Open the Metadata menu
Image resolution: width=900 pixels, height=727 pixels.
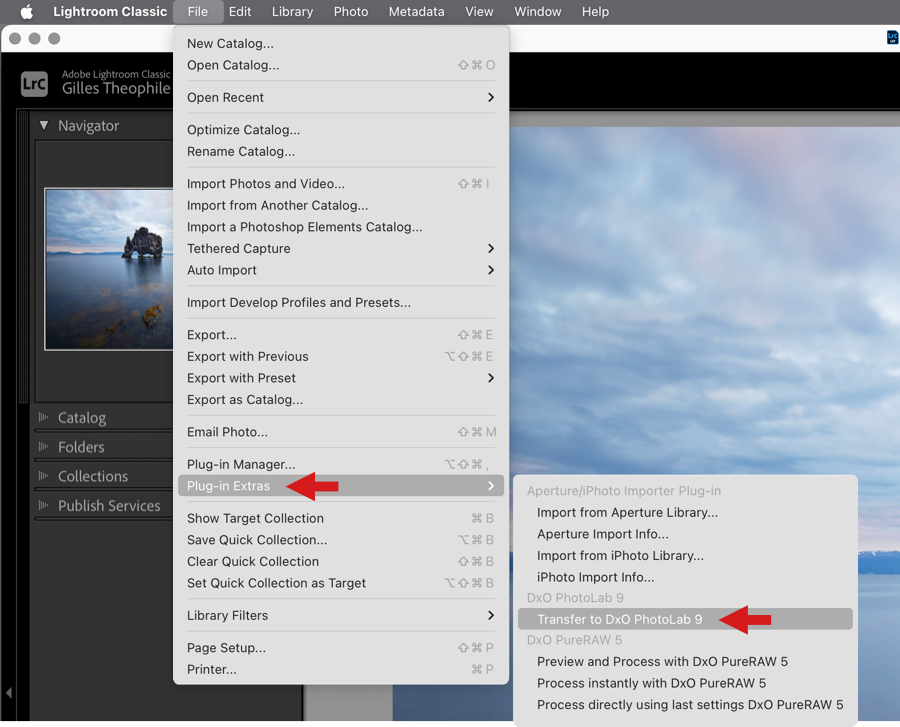(416, 11)
